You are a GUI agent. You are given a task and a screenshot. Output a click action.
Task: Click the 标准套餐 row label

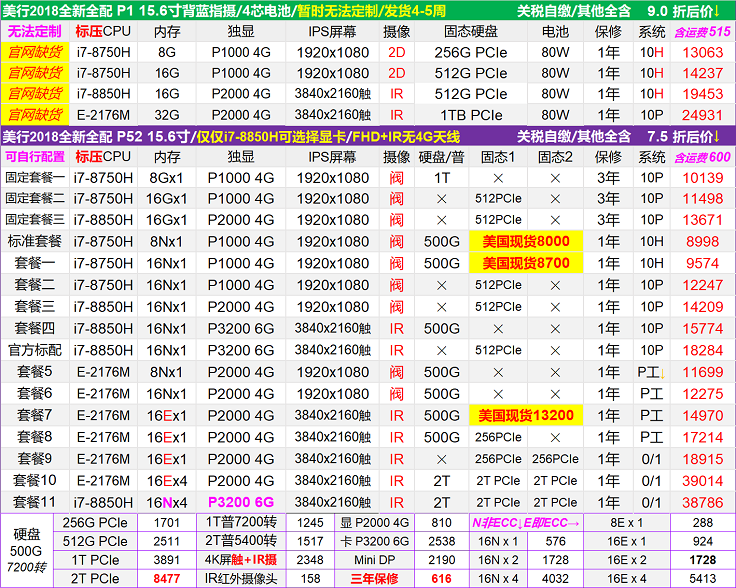click(x=35, y=241)
